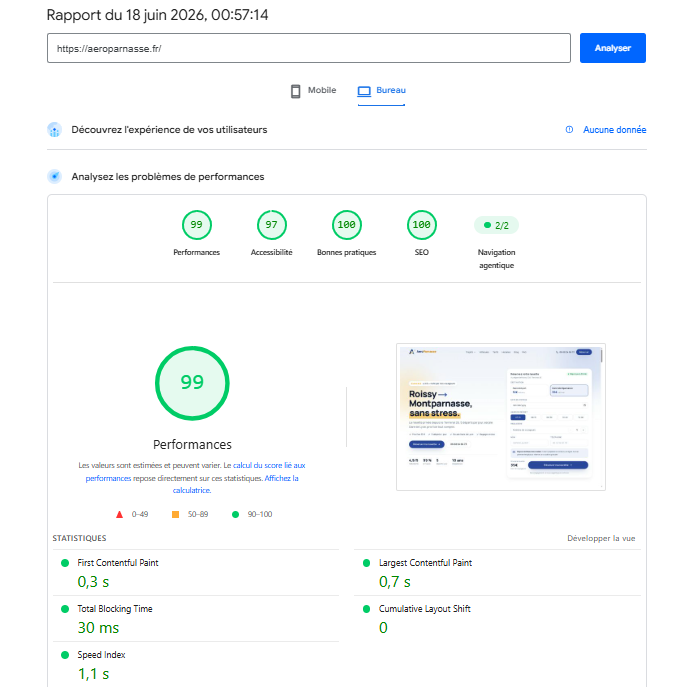Click the Accessibilité label
698x687 pixels.
point(272,252)
